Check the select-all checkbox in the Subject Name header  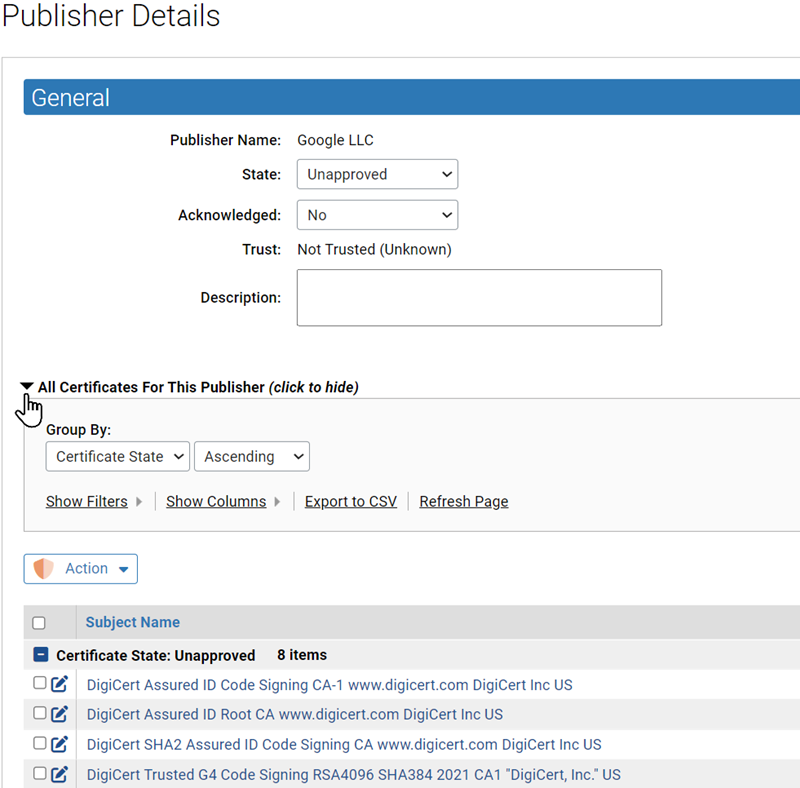pyautogui.click(x=38, y=622)
